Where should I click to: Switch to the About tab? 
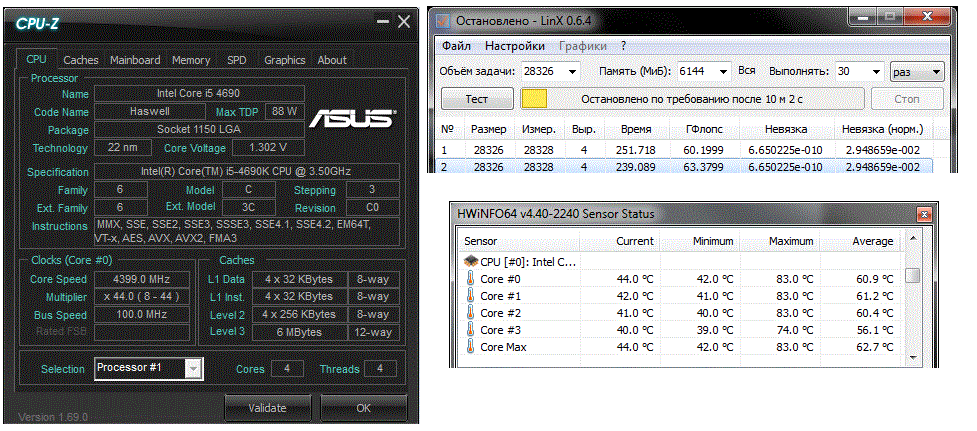[x=332, y=60]
